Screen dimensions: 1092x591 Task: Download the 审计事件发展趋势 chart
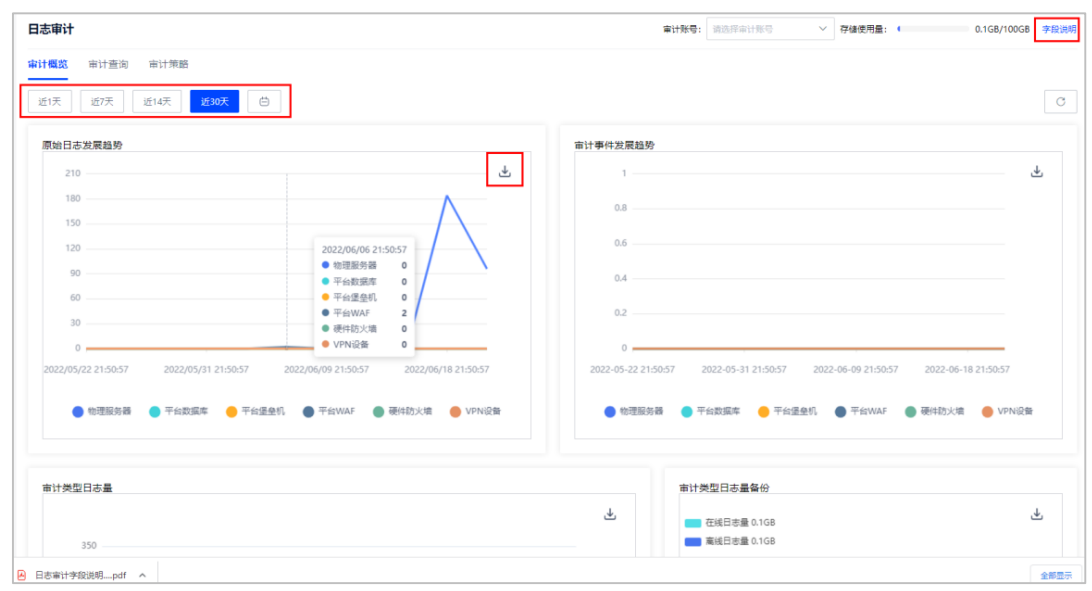[1037, 171]
